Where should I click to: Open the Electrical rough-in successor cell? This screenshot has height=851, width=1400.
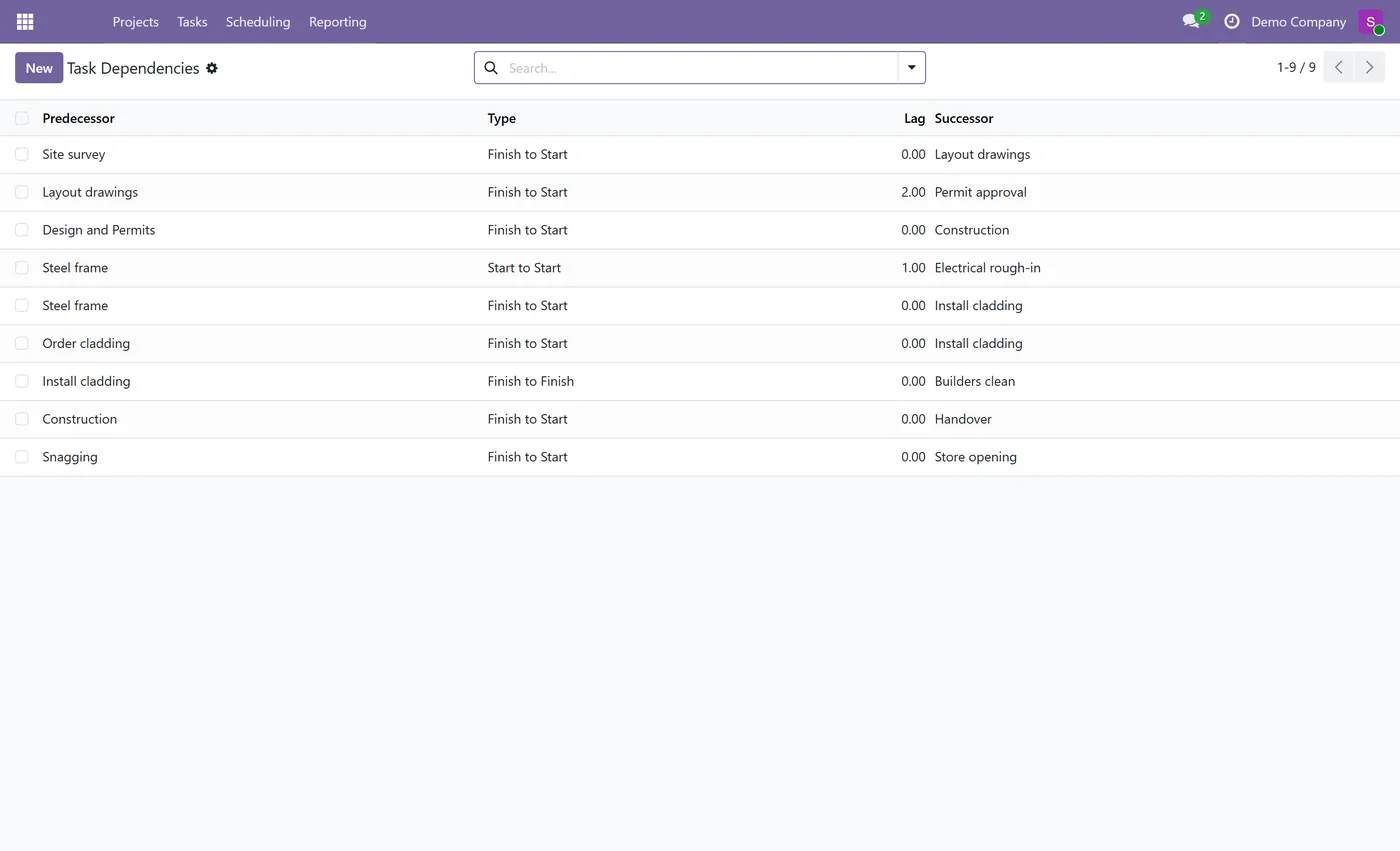coord(987,268)
